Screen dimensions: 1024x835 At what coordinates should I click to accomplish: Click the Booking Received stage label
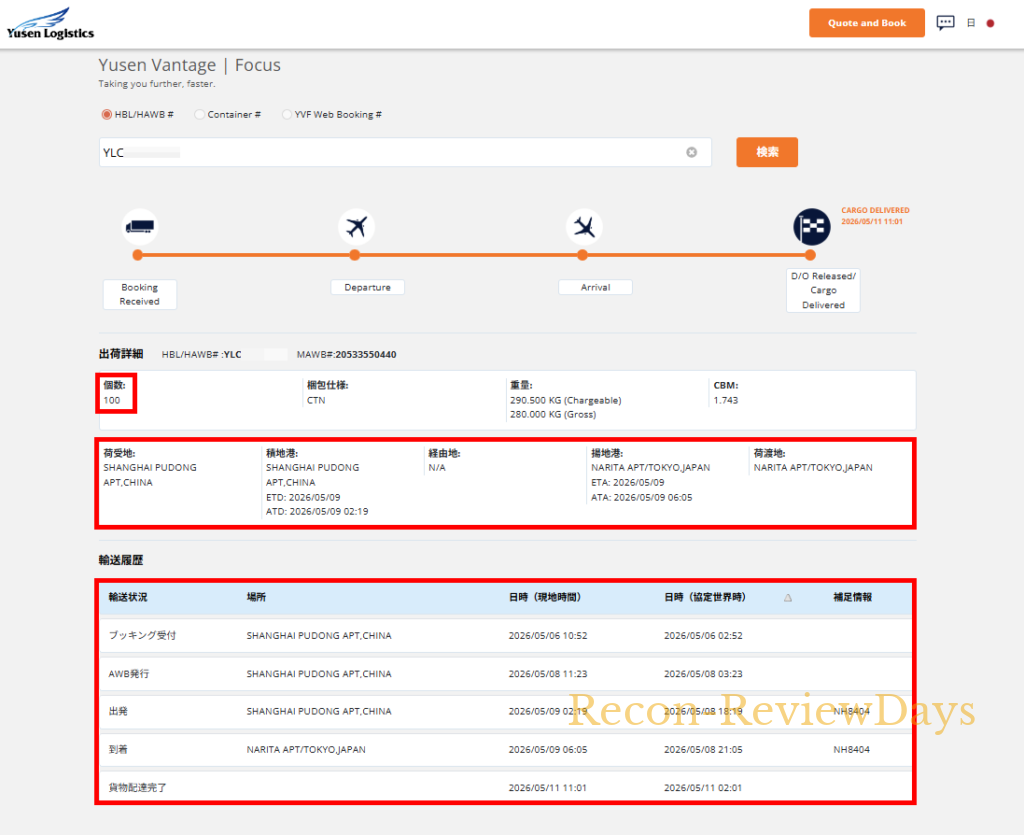[x=140, y=294]
